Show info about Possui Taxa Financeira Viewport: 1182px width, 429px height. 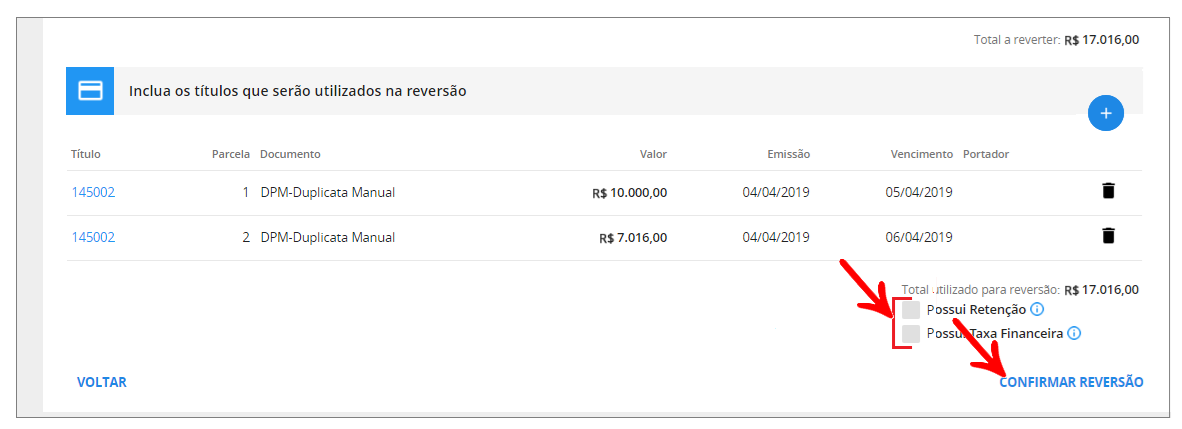[x=1074, y=333]
